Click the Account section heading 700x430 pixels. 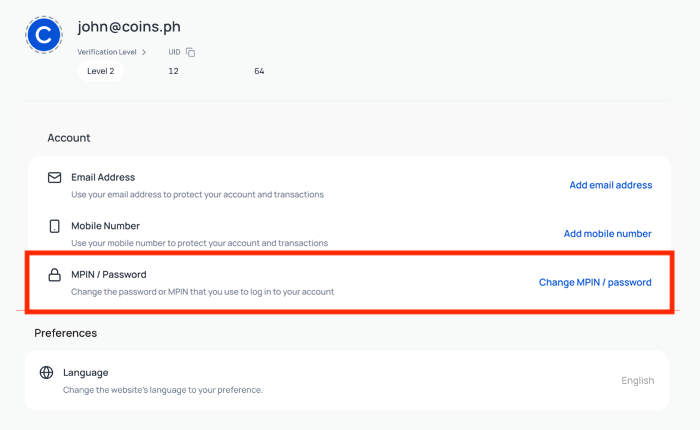pos(69,138)
